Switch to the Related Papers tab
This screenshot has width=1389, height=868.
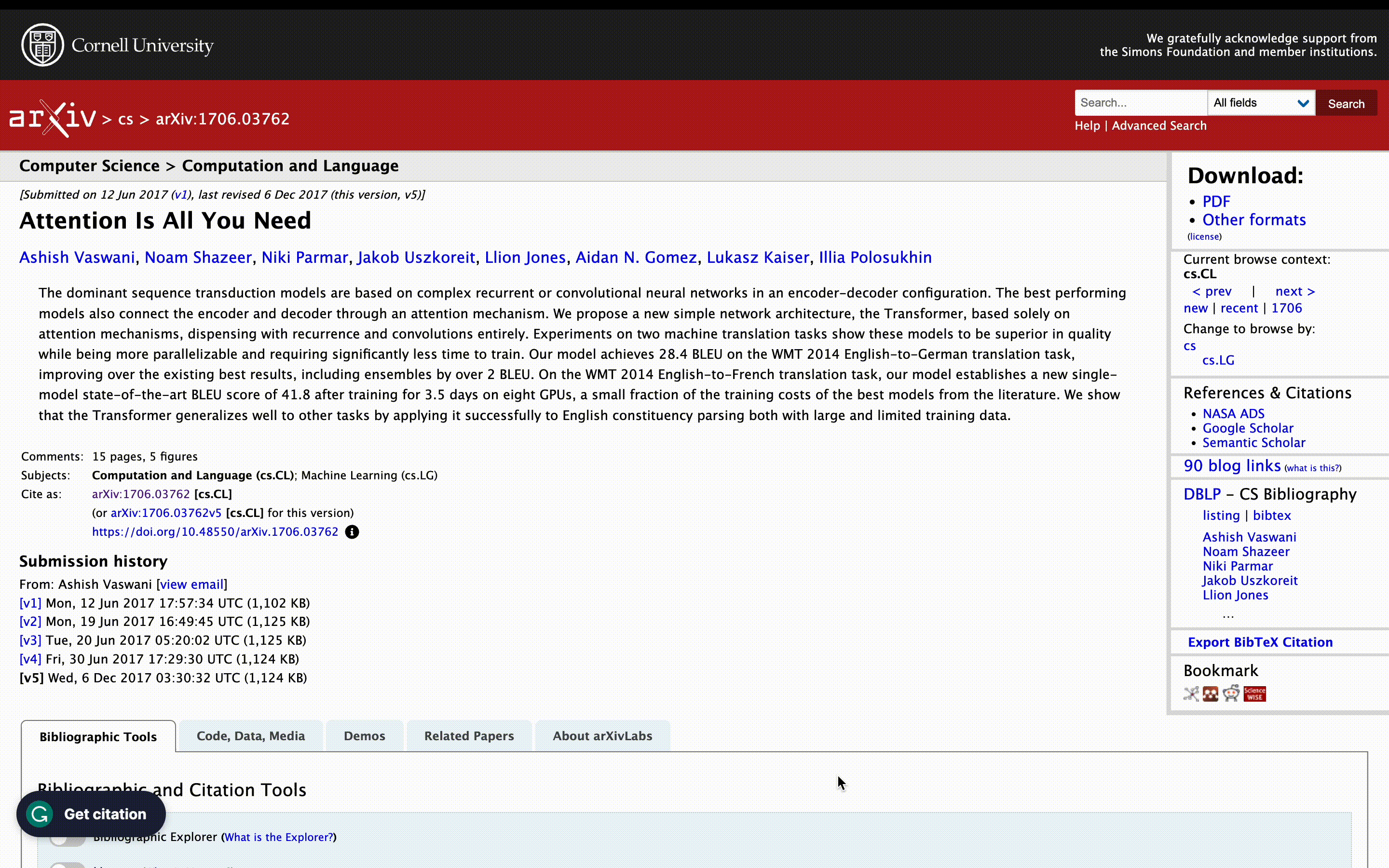pos(469,736)
